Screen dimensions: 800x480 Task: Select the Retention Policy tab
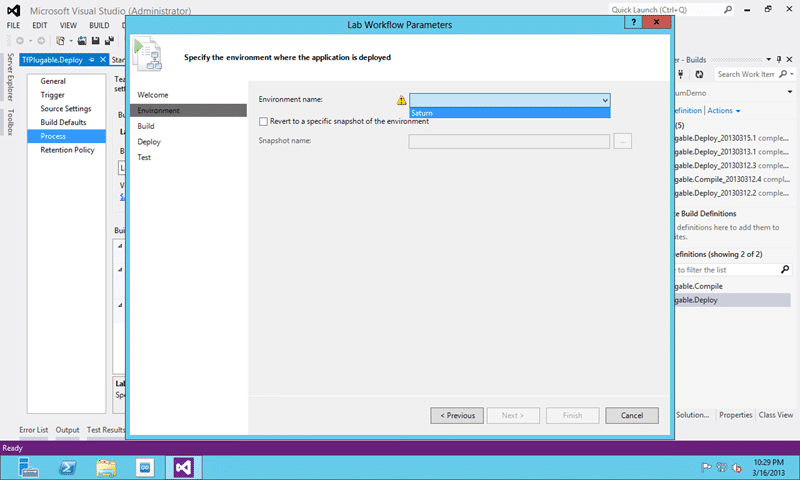pos(67,150)
